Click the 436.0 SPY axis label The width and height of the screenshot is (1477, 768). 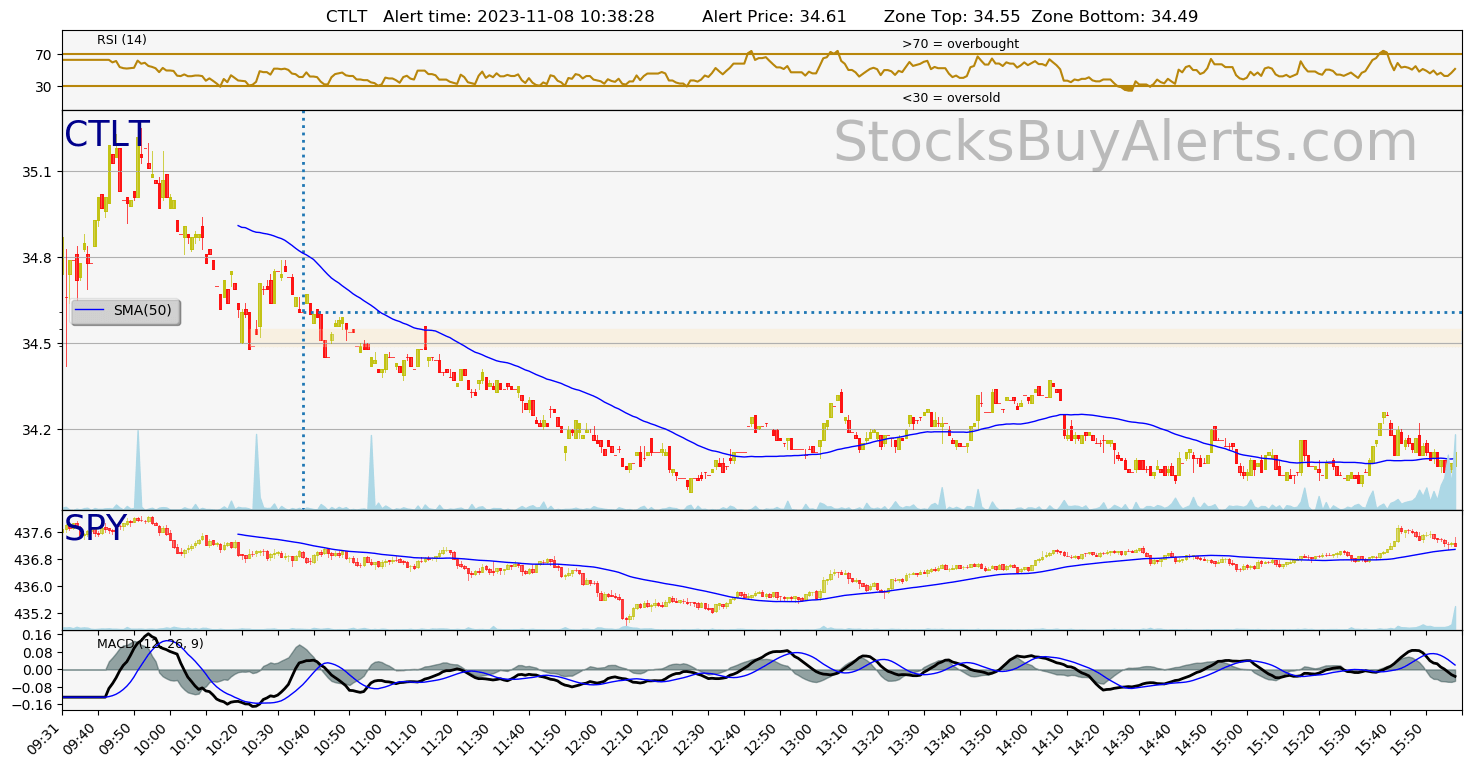pos(31,587)
